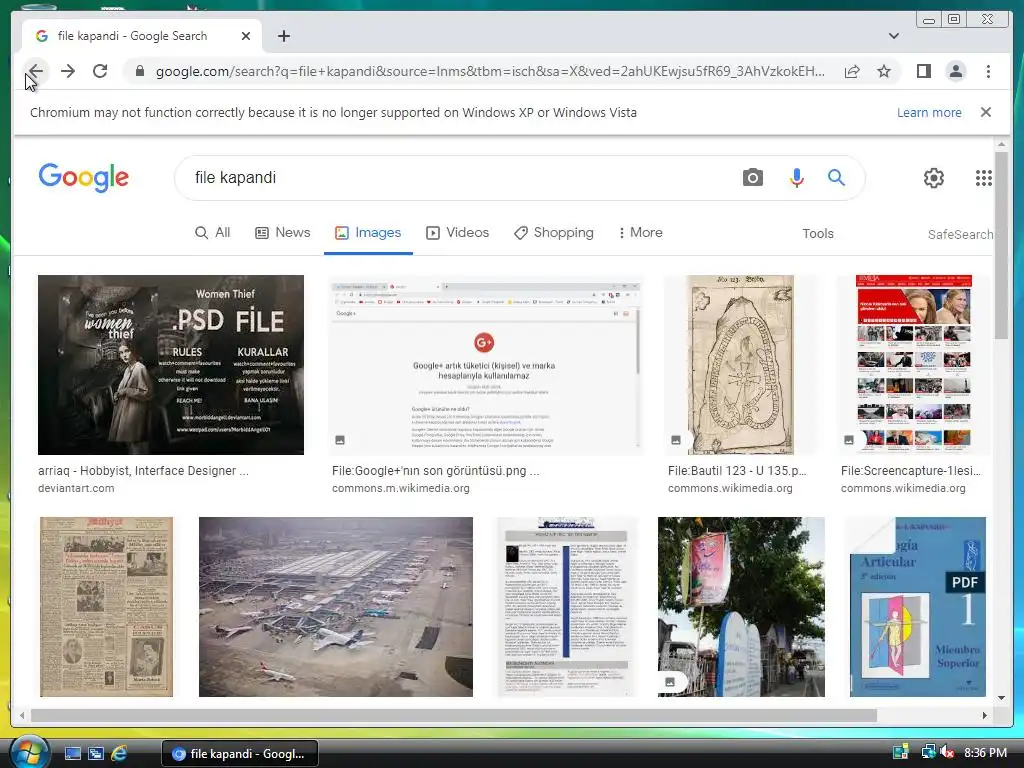Image resolution: width=1024 pixels, height=768 pixels.
Task: Open the red news-site screencapture thumbnail
Action: [x=914, y=364]
